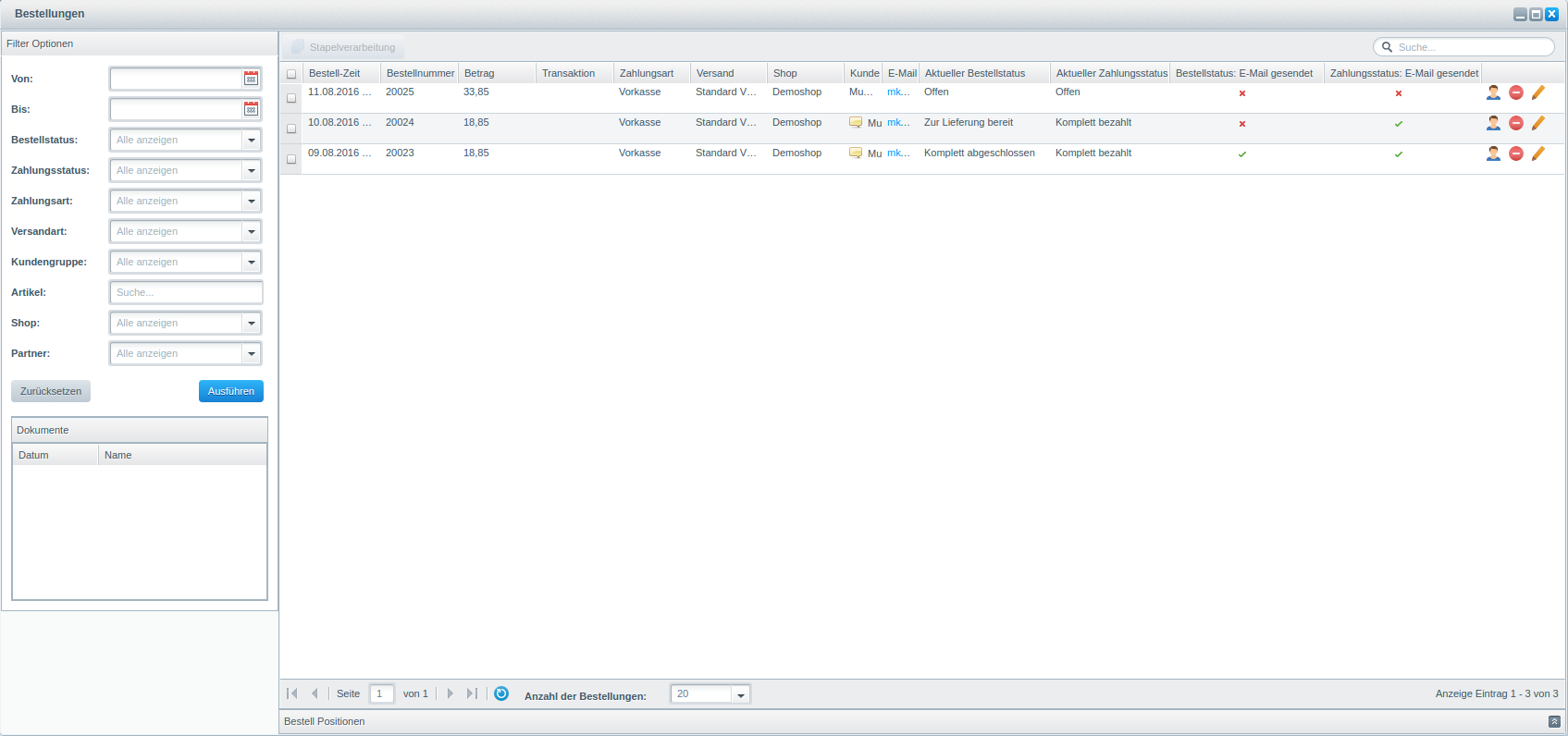
Task: Delete order 20023 with red icon
Action: (x=1516, y=153)
